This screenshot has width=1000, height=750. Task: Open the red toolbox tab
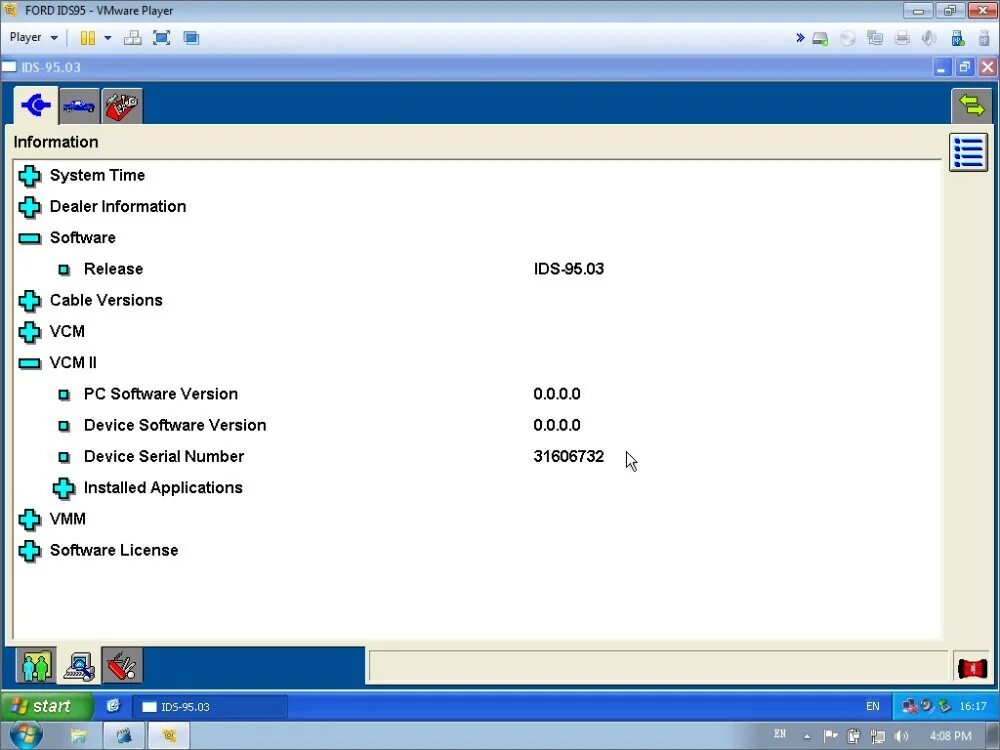(x=122, y=106)
